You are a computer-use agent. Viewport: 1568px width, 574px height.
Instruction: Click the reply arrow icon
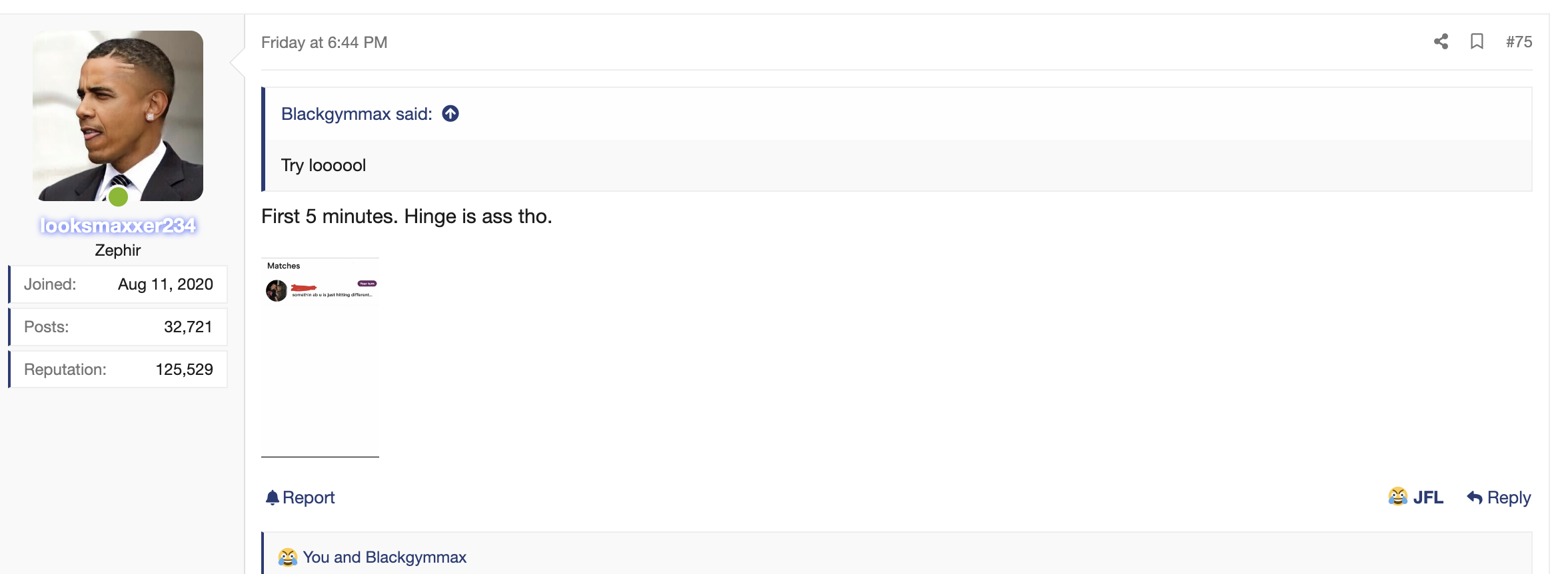pos(1474,497)
